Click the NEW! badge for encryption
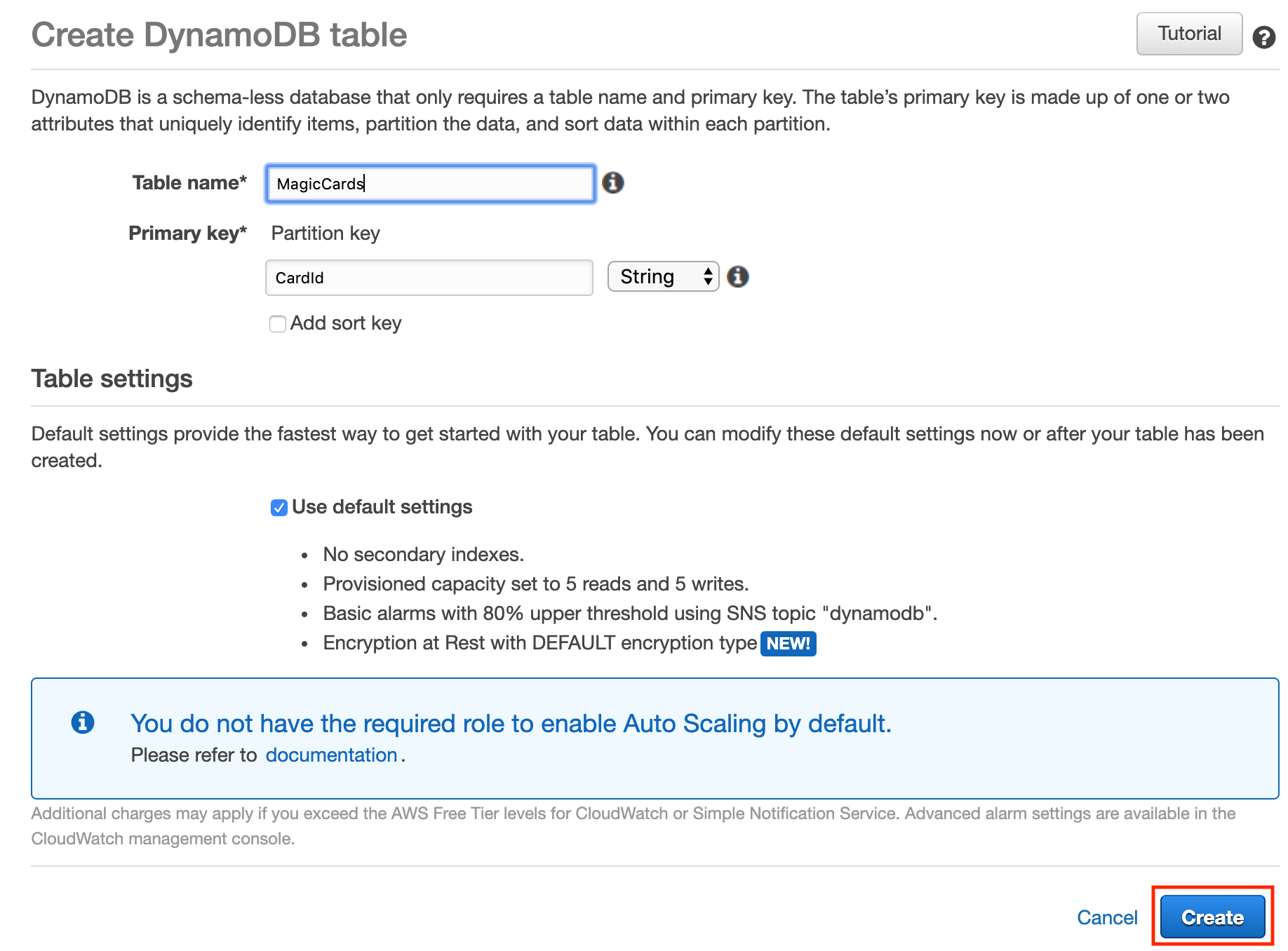This screenshot has height=951, width=1288. coord(788,643)
